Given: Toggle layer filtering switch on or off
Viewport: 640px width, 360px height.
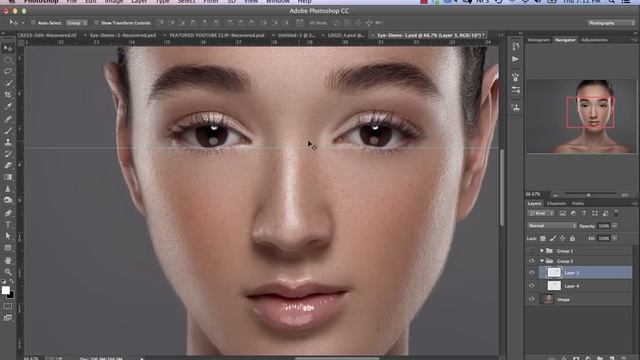Looking at the screenshot, I should coord(616,213).
